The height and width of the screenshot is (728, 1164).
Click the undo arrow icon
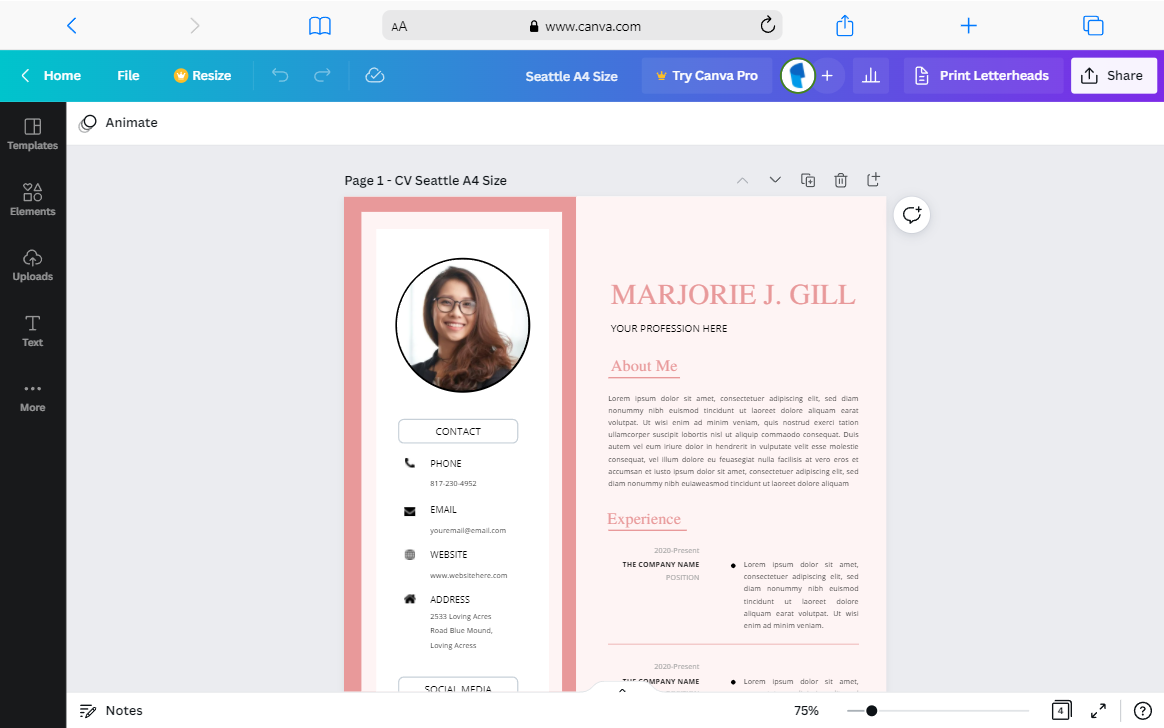(280, 75)
